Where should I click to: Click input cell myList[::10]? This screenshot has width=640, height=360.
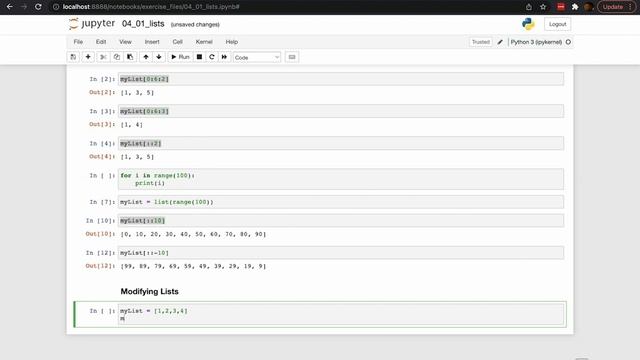coord(341,221)
